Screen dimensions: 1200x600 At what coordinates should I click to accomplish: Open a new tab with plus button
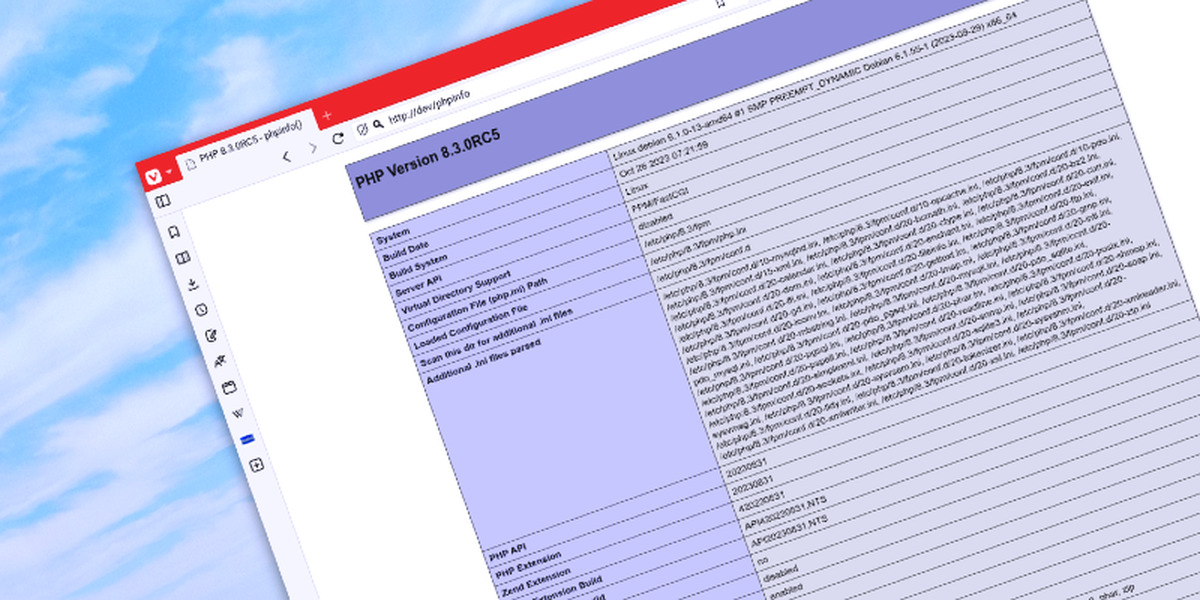pyautogui.click(x=326, y=115)
